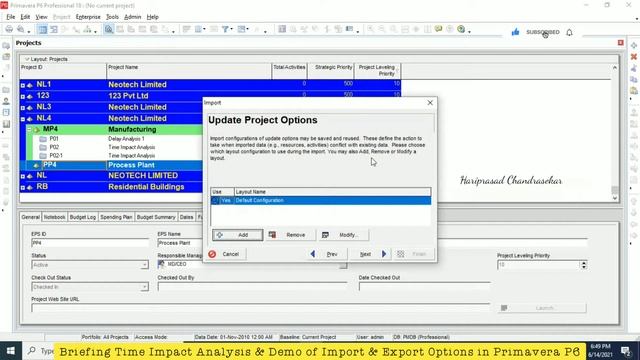Click the folder icon beside P02-1
The image size is (640, 360).
(x=43, y=156)
